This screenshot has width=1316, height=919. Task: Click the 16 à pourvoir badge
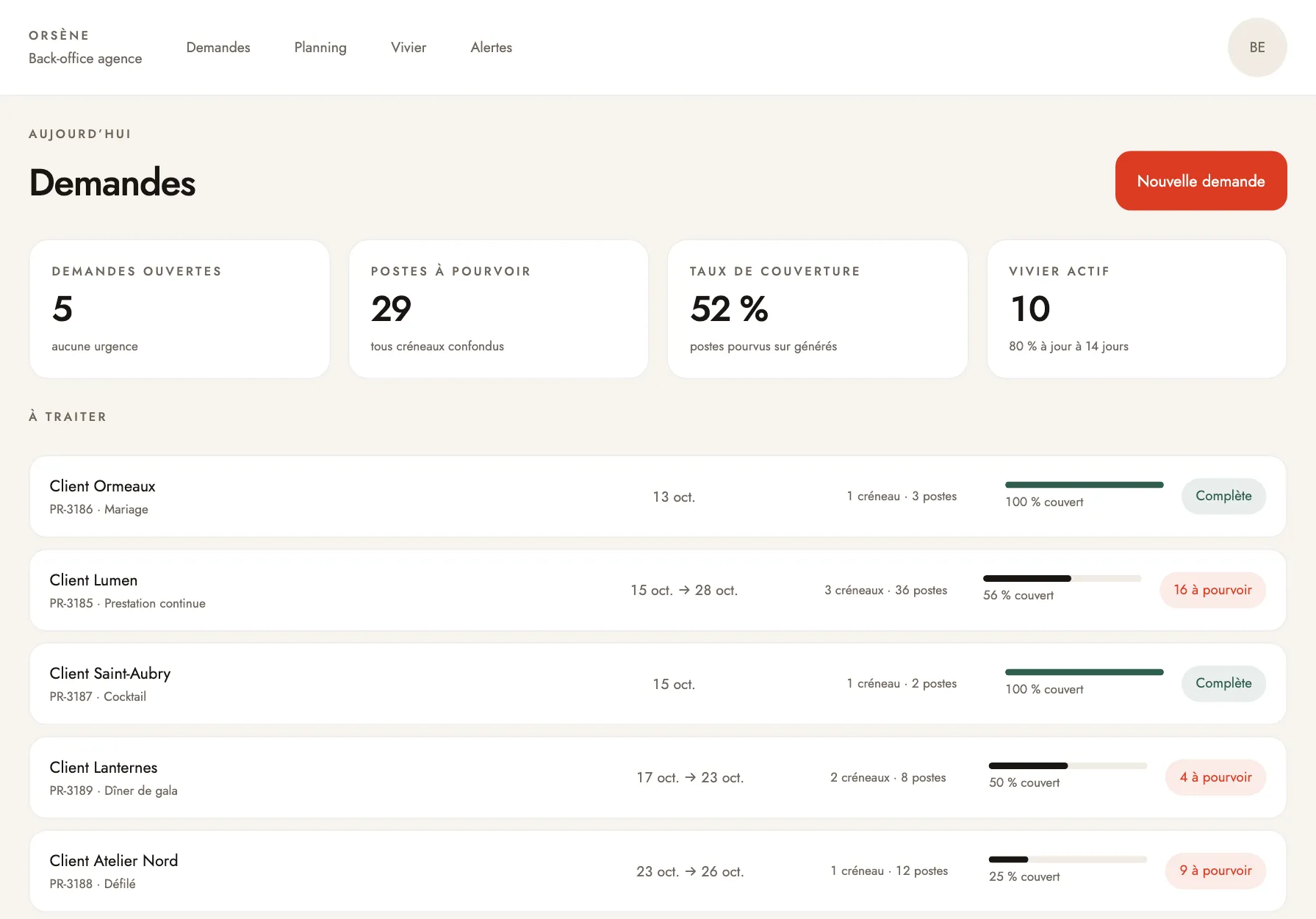click(x=1212, y=590)
